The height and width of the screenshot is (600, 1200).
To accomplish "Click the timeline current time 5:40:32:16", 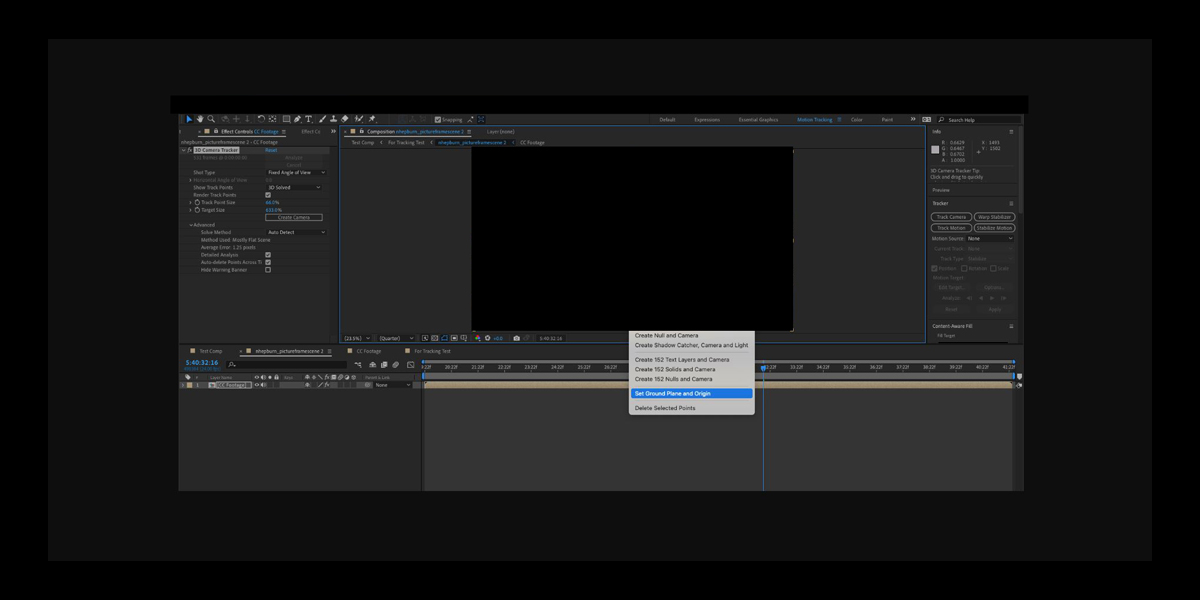I will coord(202,362).
